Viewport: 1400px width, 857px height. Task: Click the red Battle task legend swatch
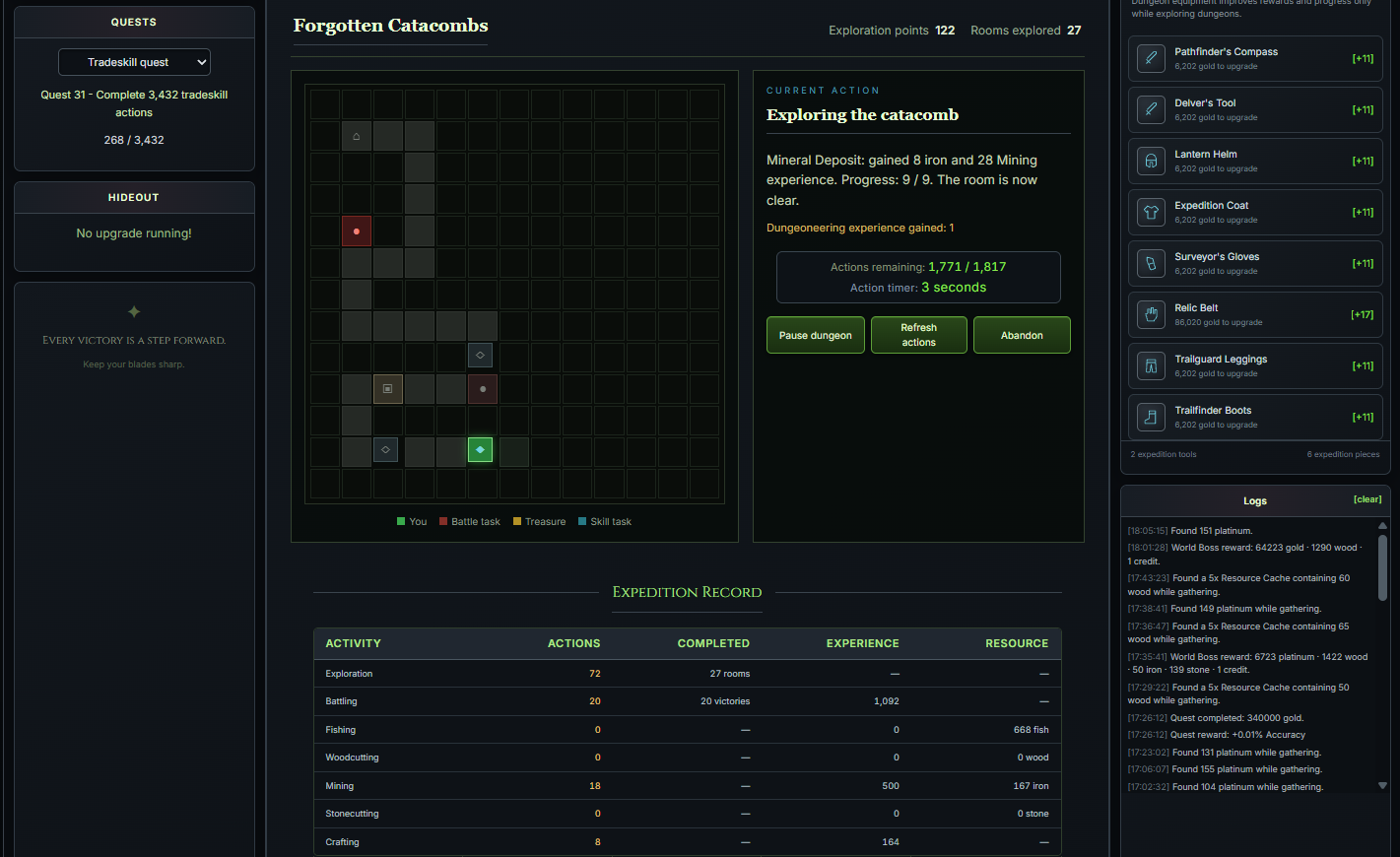pos(443,521)
